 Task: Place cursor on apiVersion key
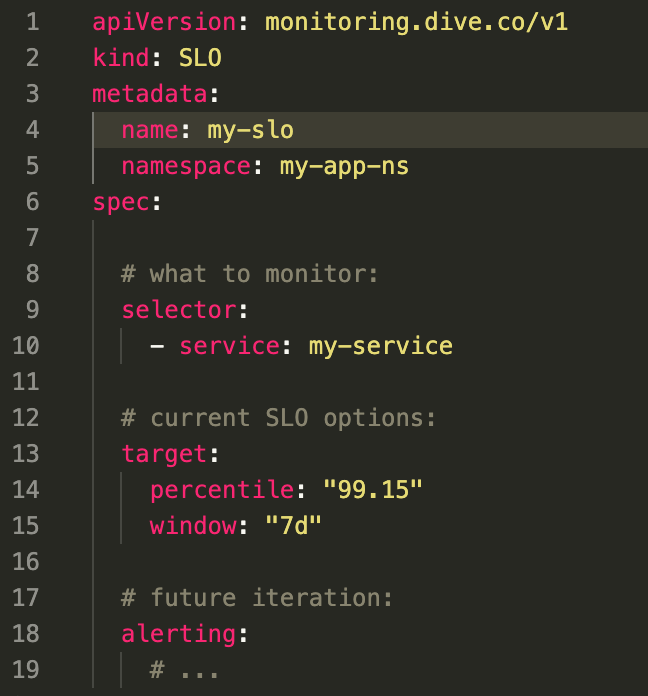coord(164,22)
